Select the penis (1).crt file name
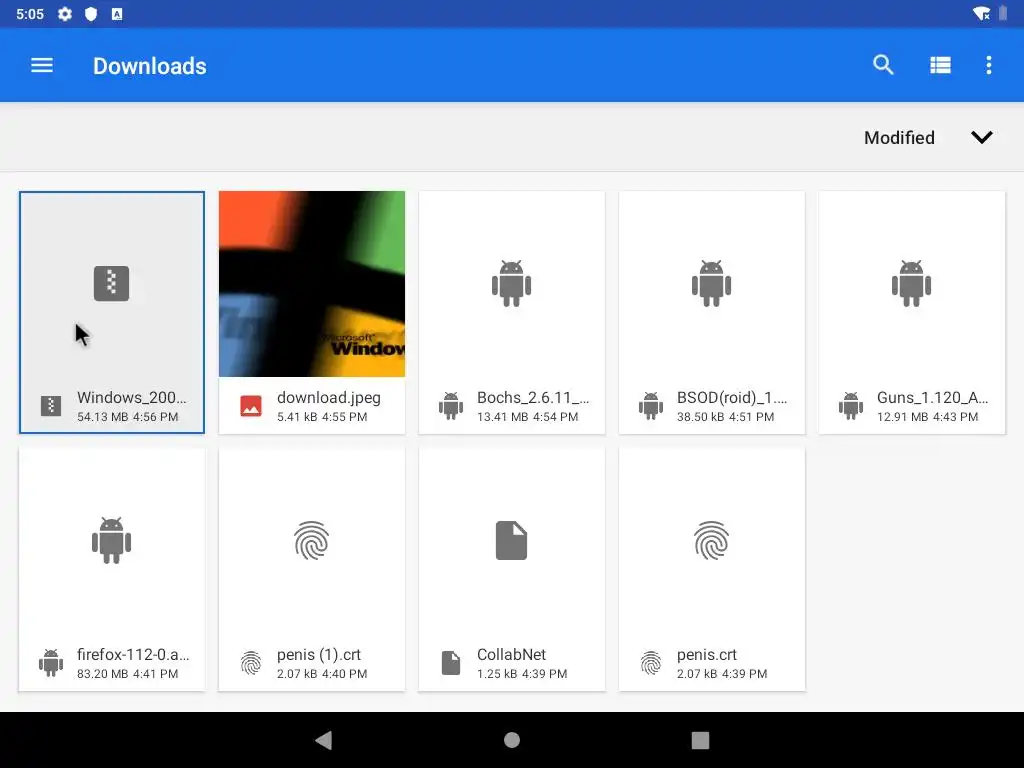The height and width of the screenshot is (768, 1024). 319,654
